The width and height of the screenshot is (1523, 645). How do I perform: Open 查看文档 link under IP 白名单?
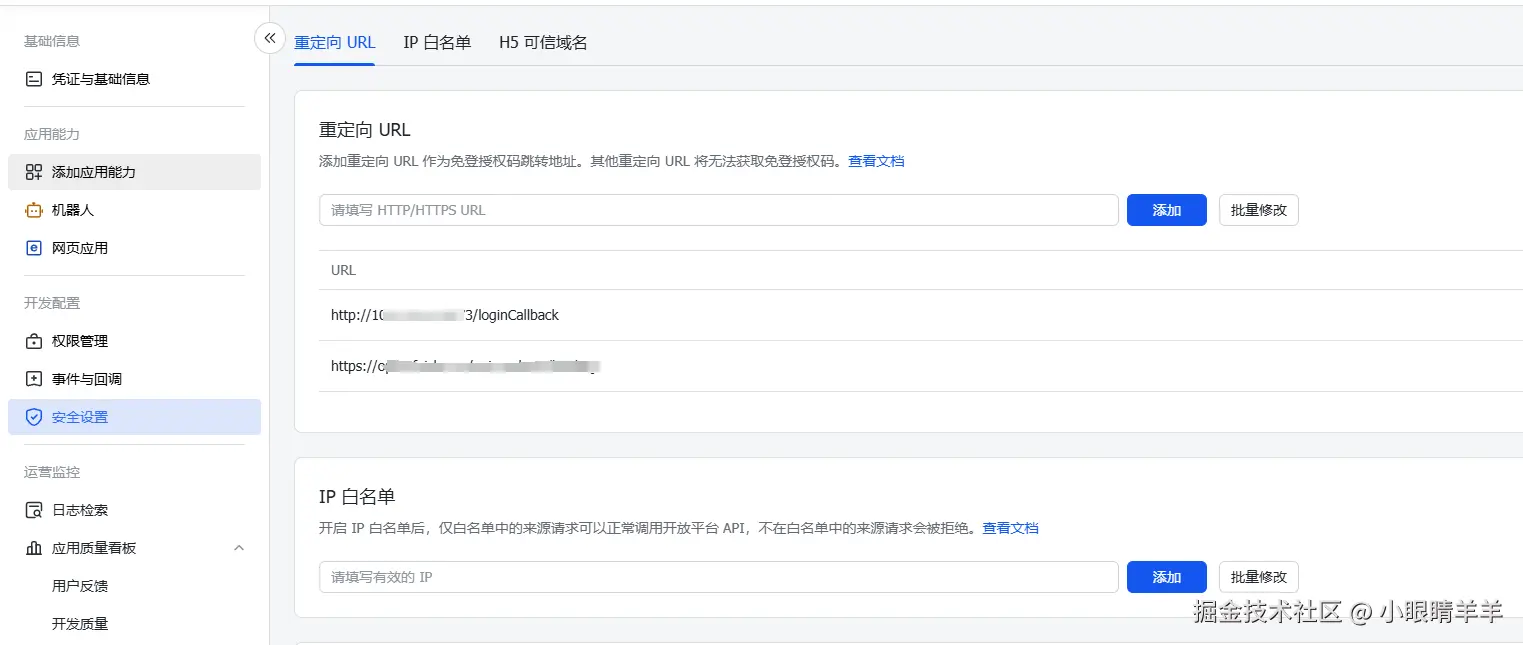coord(1010,528)
